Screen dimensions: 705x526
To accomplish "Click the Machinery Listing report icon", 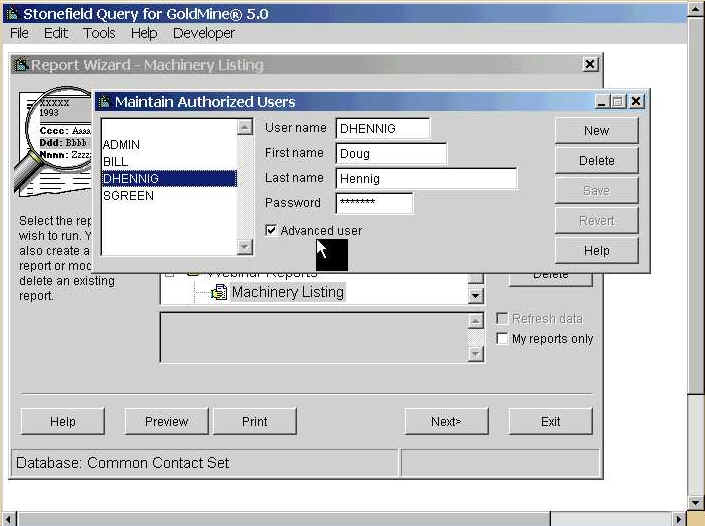I will coord(219,292).
